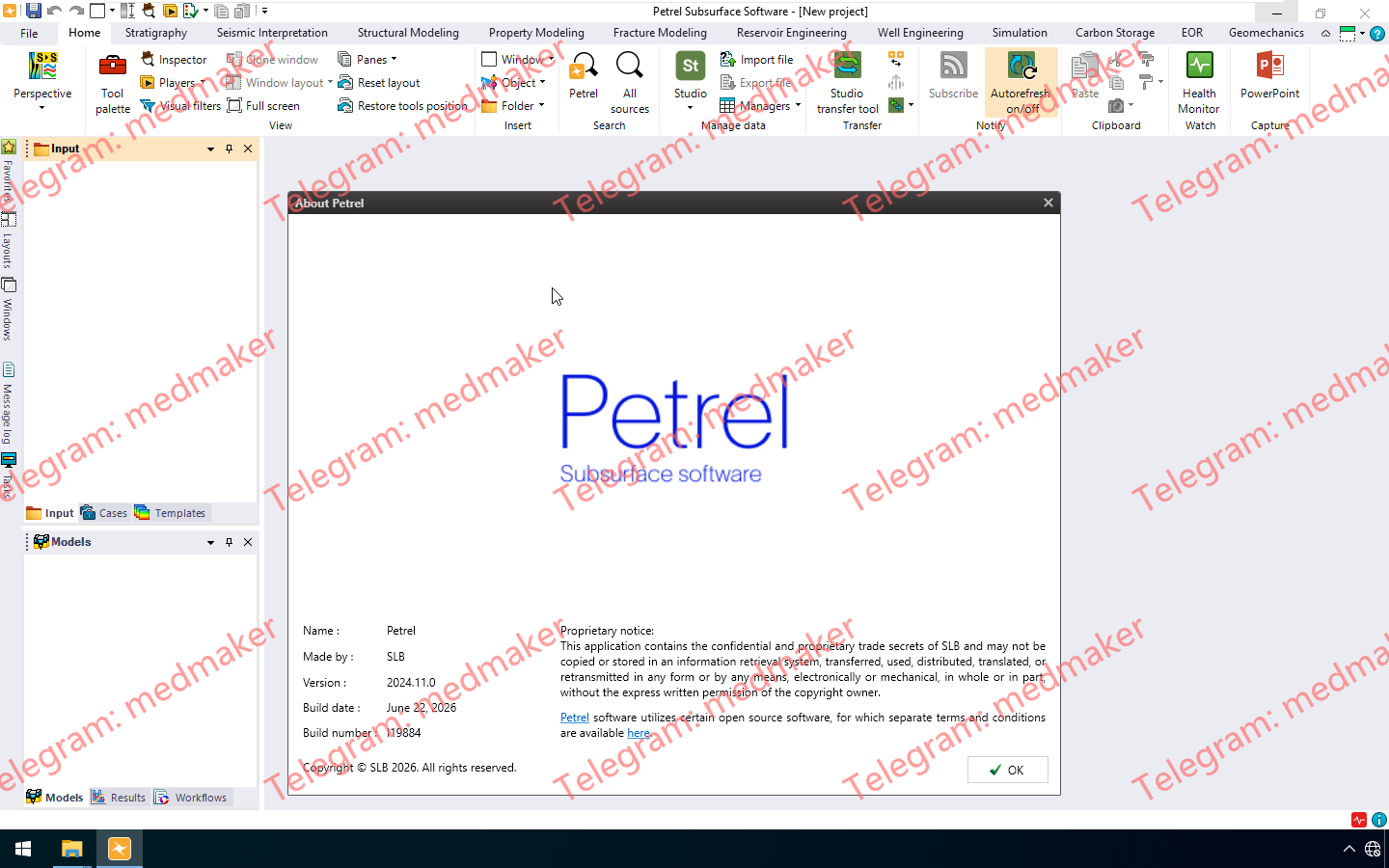The width and height of the screenshot is (1389, 868).
Task: Open the Models pane options arrow
Action: 210,542
